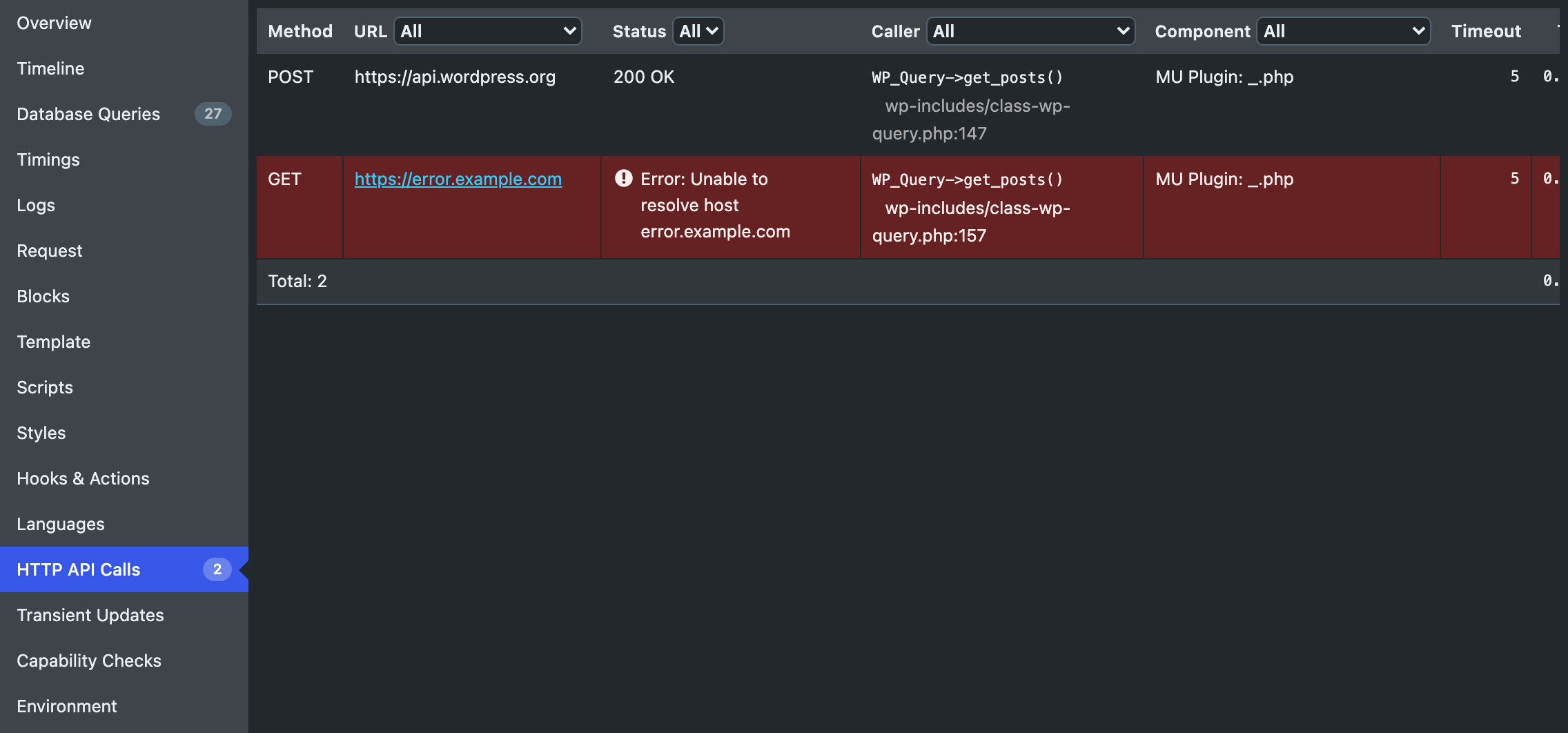The height and width of the screenshot is (733, 1568).
Task: Expand the Component filter dropdown
Action: (1343, 31)
